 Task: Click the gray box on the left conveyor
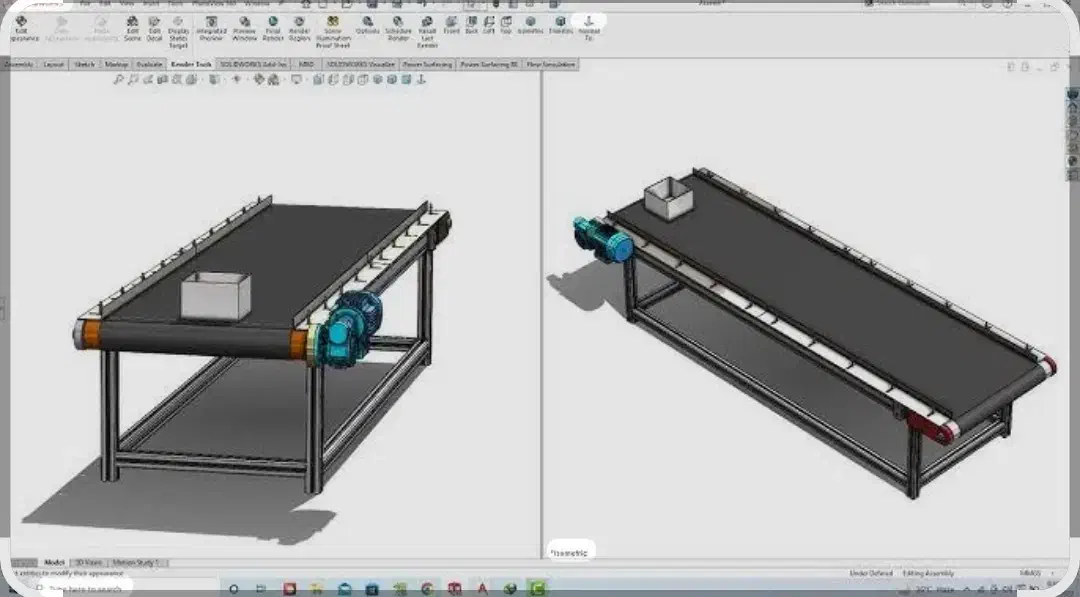point(214,296)
